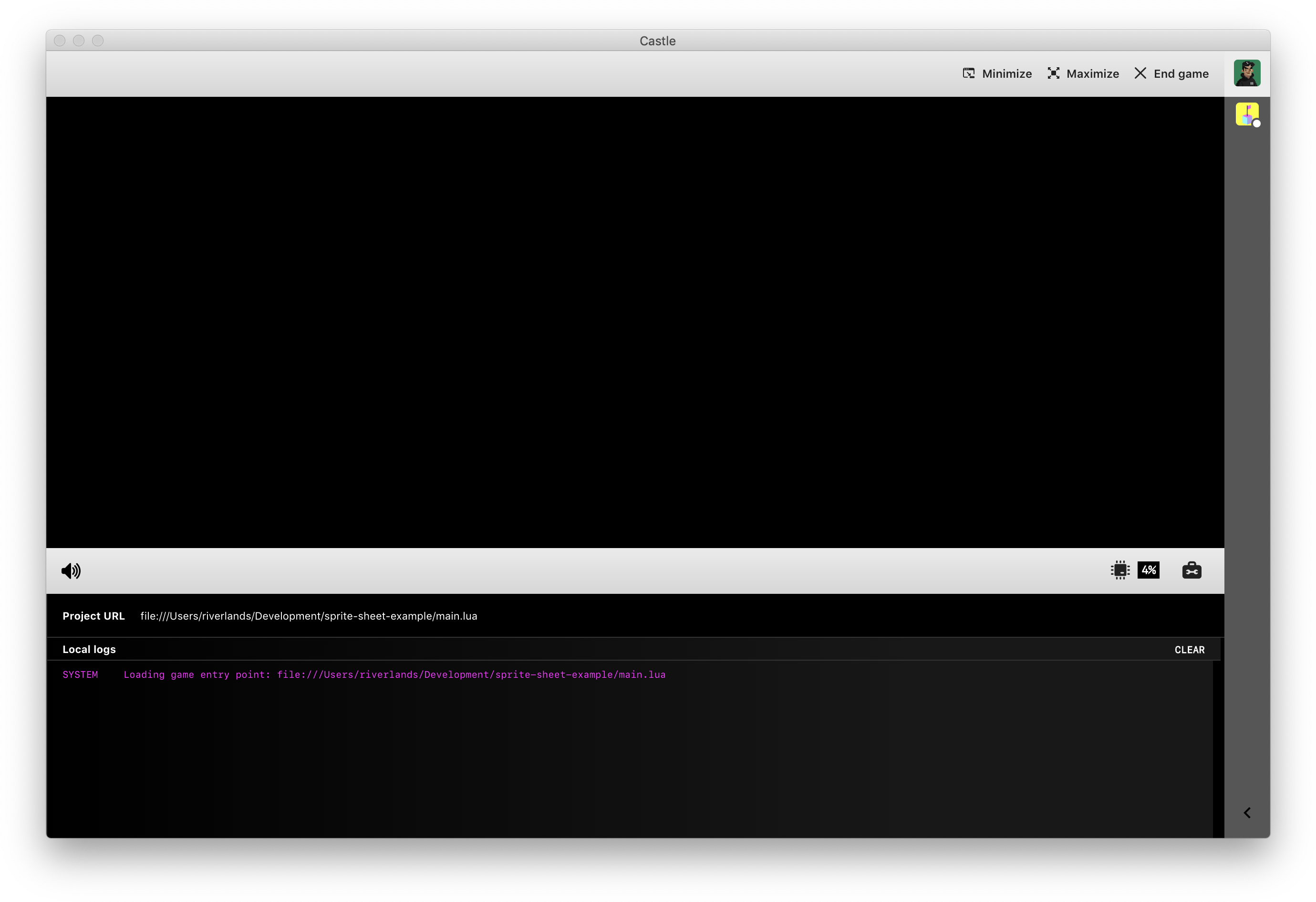This screenshot has height=902, width=1316.
Task: Click the 4% CPU usage badge
Action: pyautogui.click(x=1149, y=570)
